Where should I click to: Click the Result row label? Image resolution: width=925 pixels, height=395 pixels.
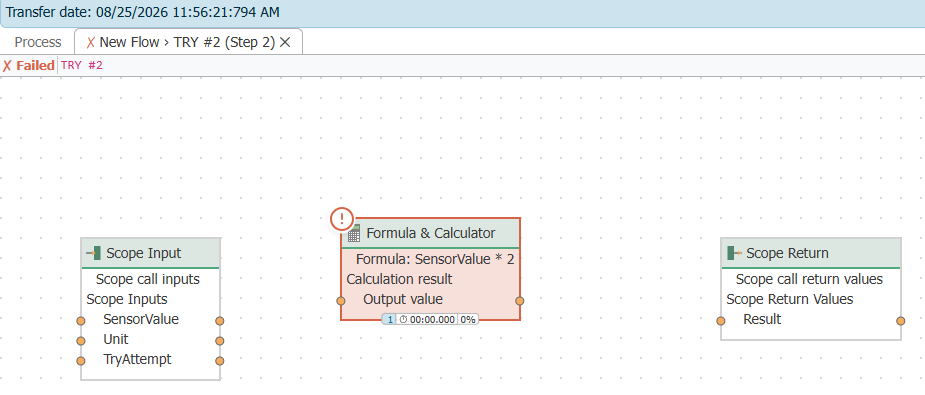(x=762, y=319)
